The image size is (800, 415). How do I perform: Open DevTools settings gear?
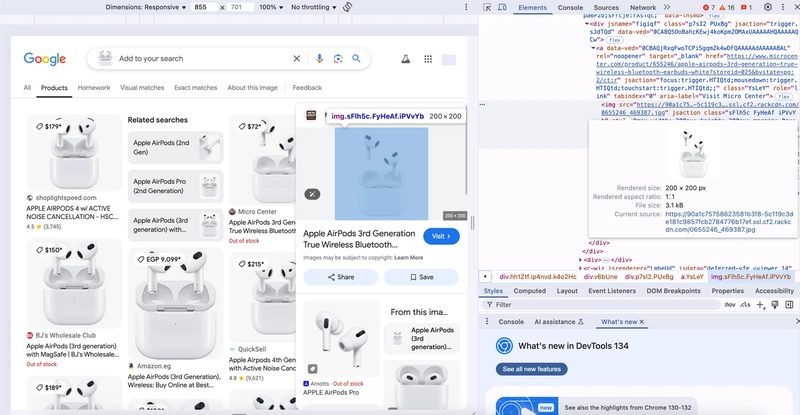(768, 7)
